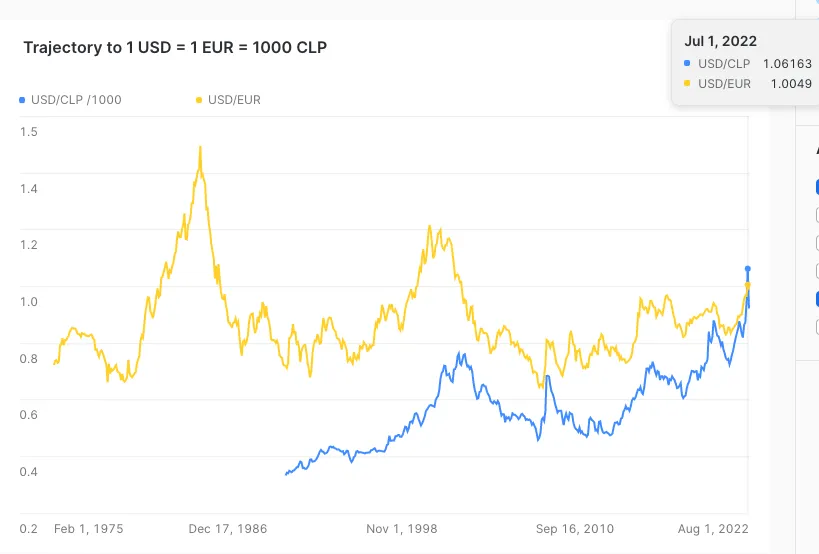Click the blue dot in the tooltip

coord(687,63)
